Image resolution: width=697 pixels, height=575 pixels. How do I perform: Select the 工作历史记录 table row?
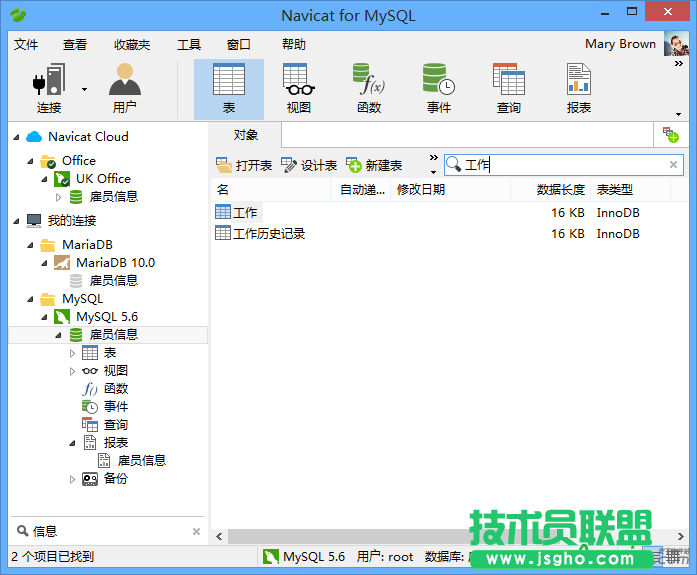[260, 233]
